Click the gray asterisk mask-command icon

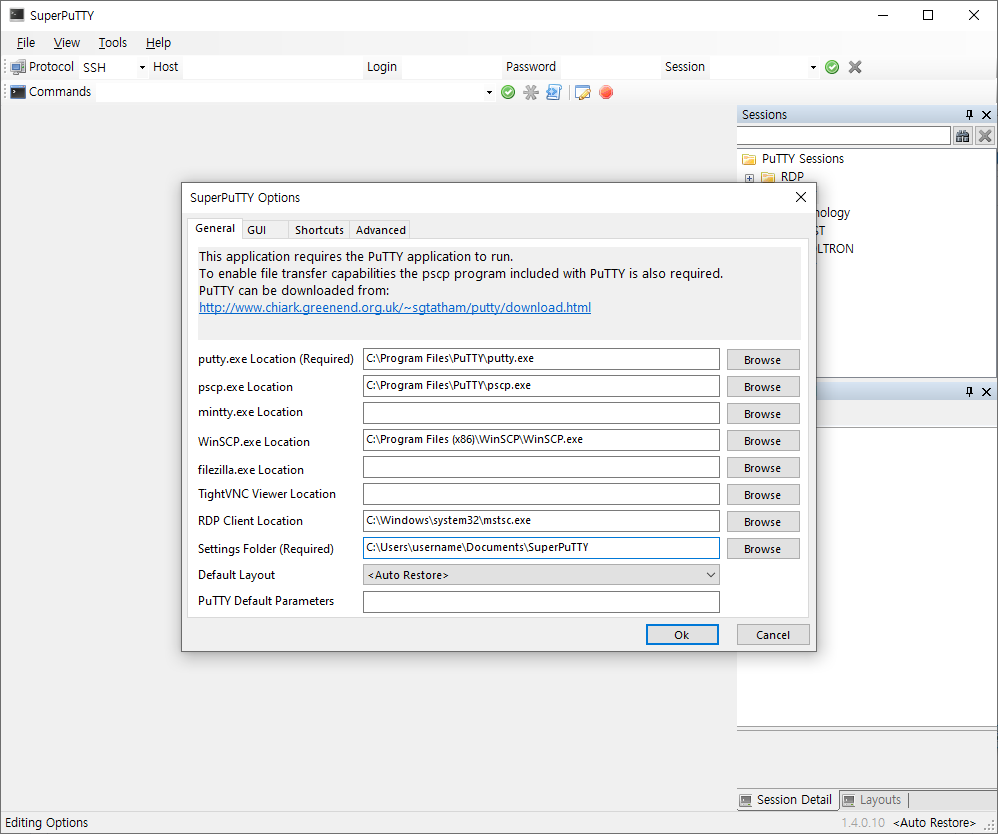[531, 92]
